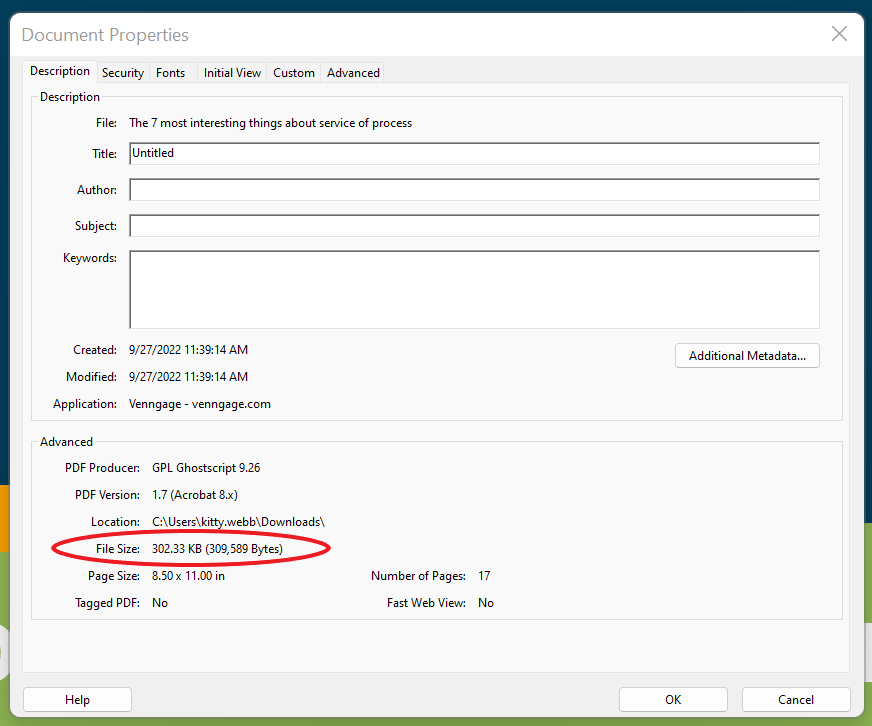
Task: Confirm with the OK button
Action: pos(673,700)
